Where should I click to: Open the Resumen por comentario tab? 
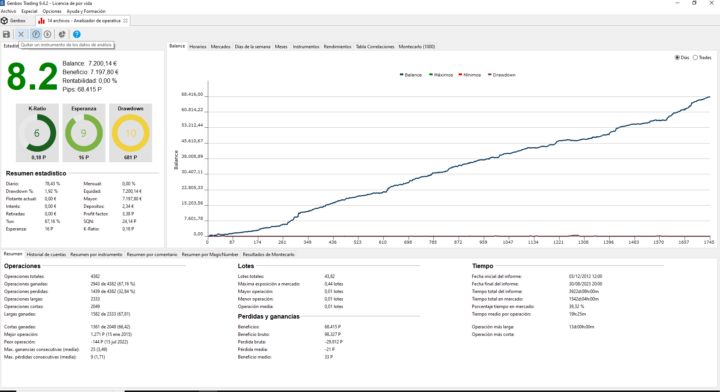(152, 254)
